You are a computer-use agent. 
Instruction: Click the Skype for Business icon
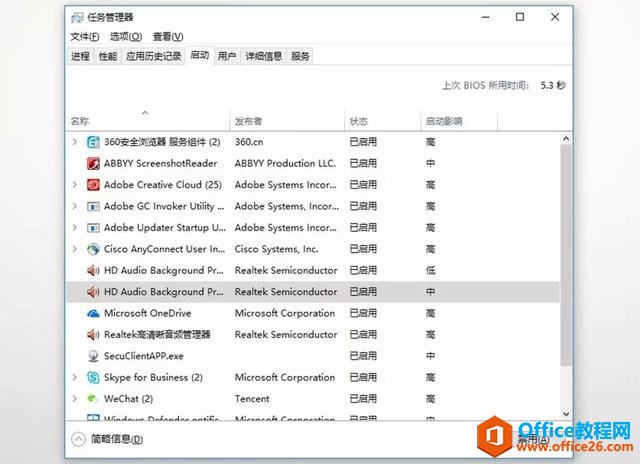click(93, 377)
